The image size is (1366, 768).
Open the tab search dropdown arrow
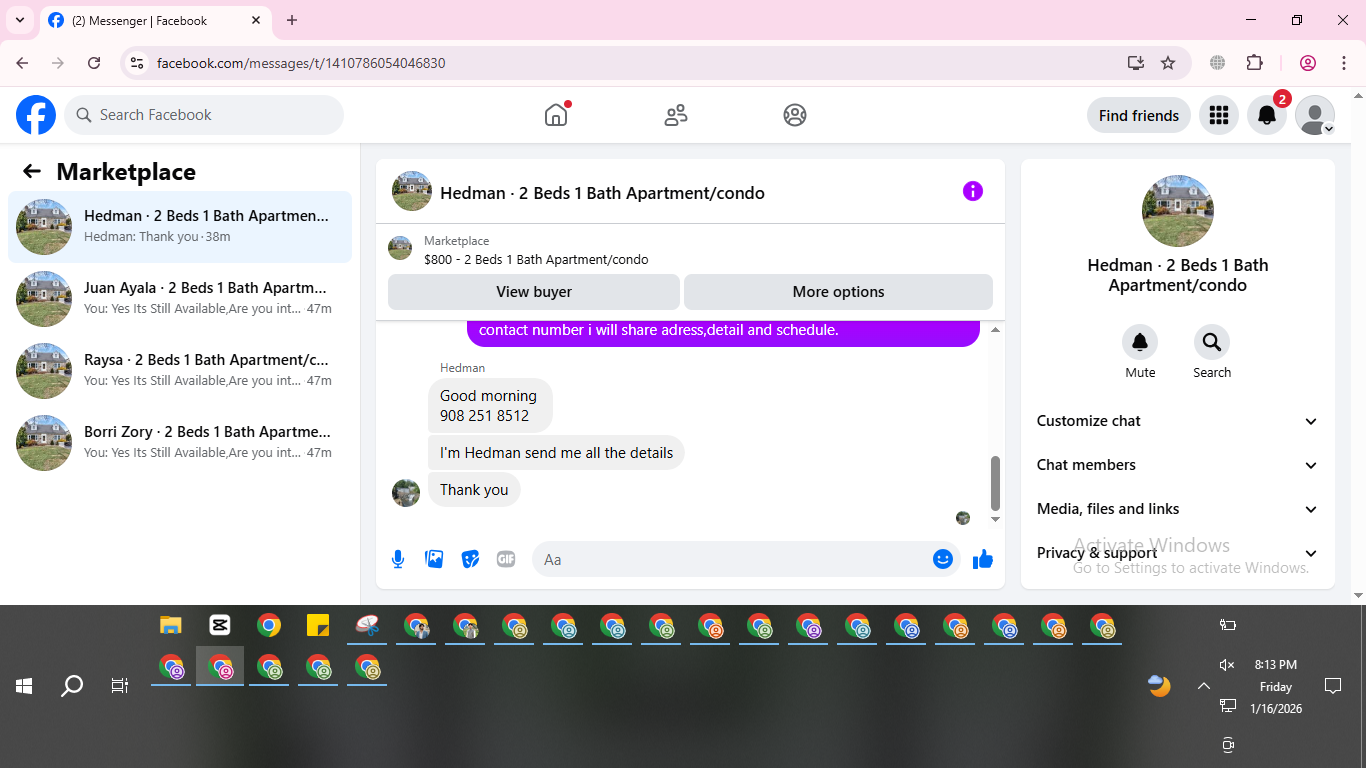(19, 20)
